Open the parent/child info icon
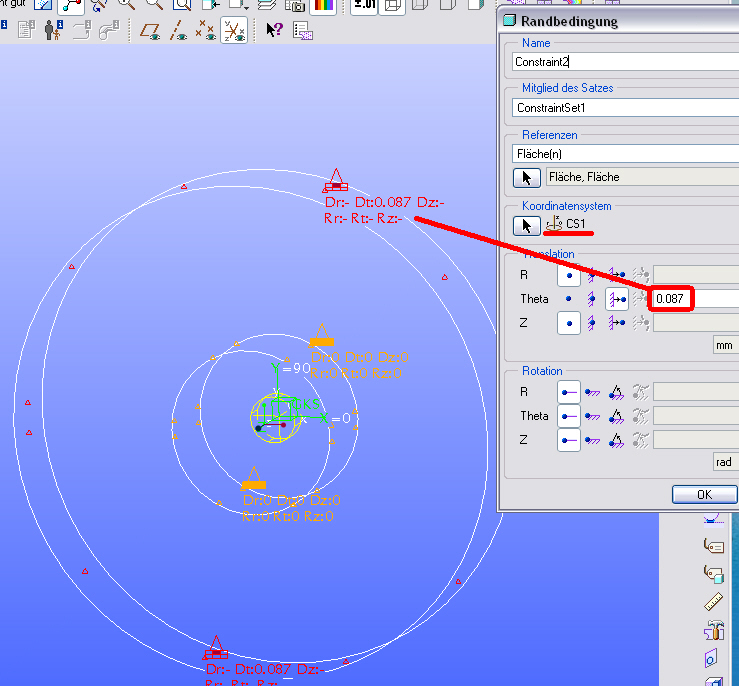Image resolution: width=739 pixels, height=686 pixels. click(x=54, y=30)
